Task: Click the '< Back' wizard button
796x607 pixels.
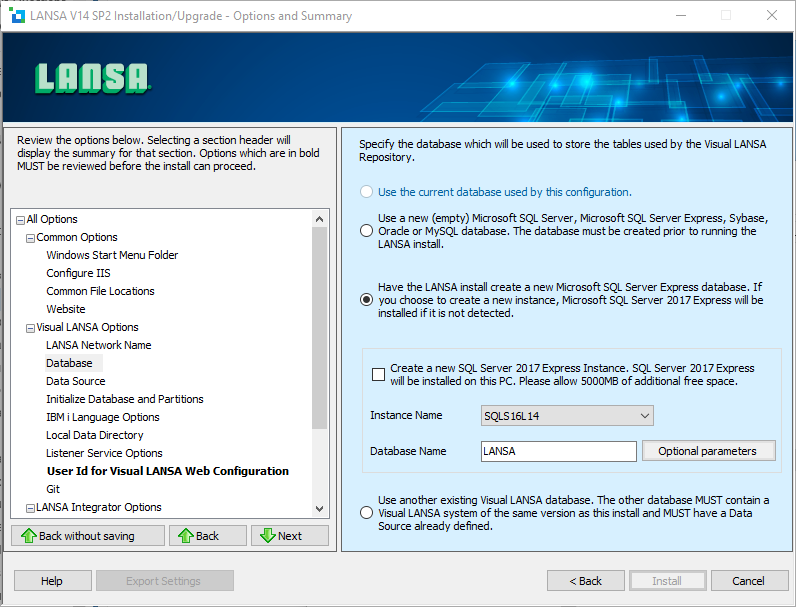Action: 586,581
